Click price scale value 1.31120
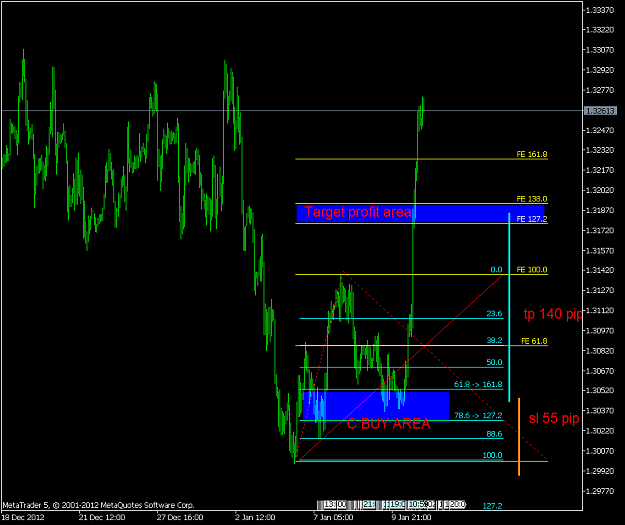 (600, 311)
